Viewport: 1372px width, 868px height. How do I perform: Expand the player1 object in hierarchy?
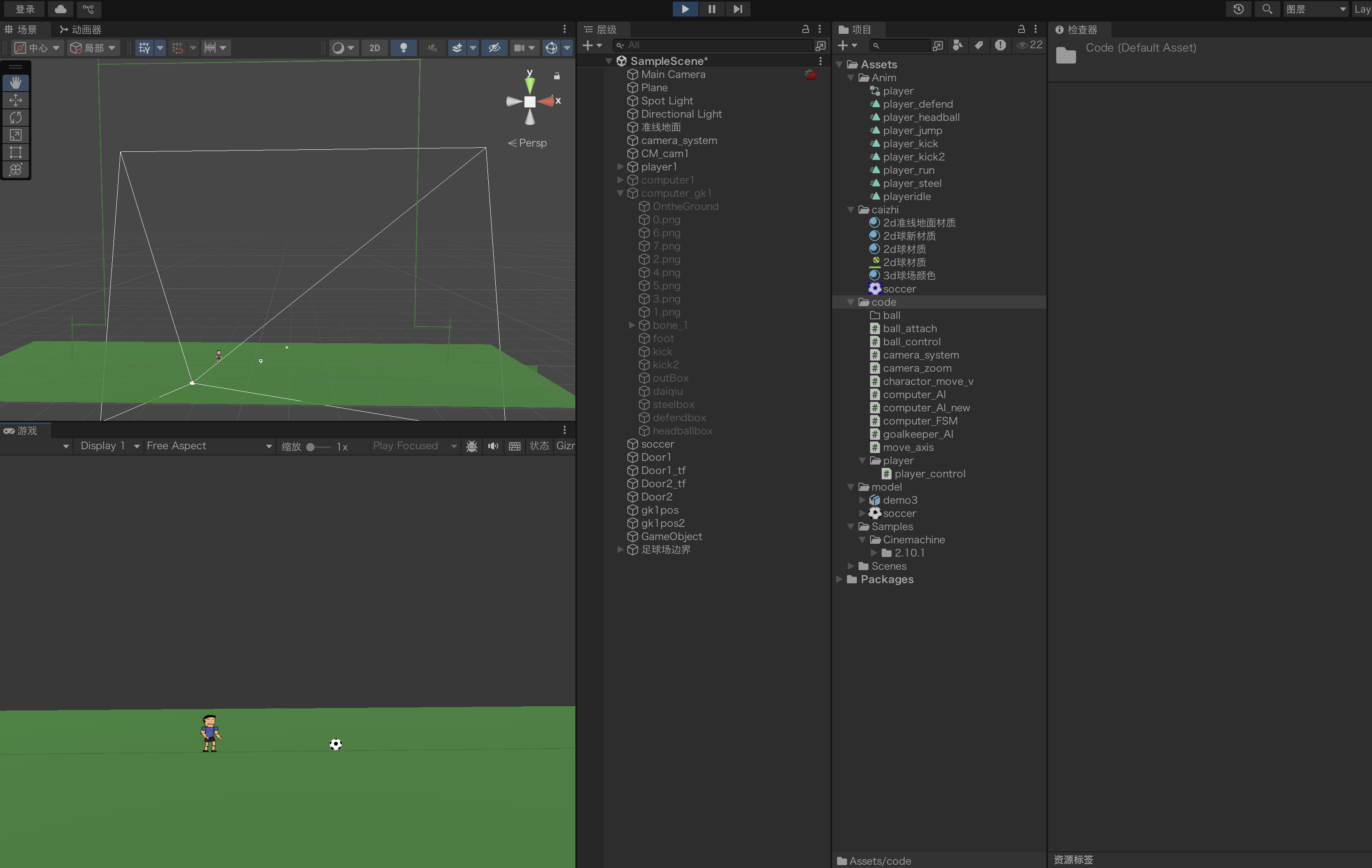click(620, 167)
